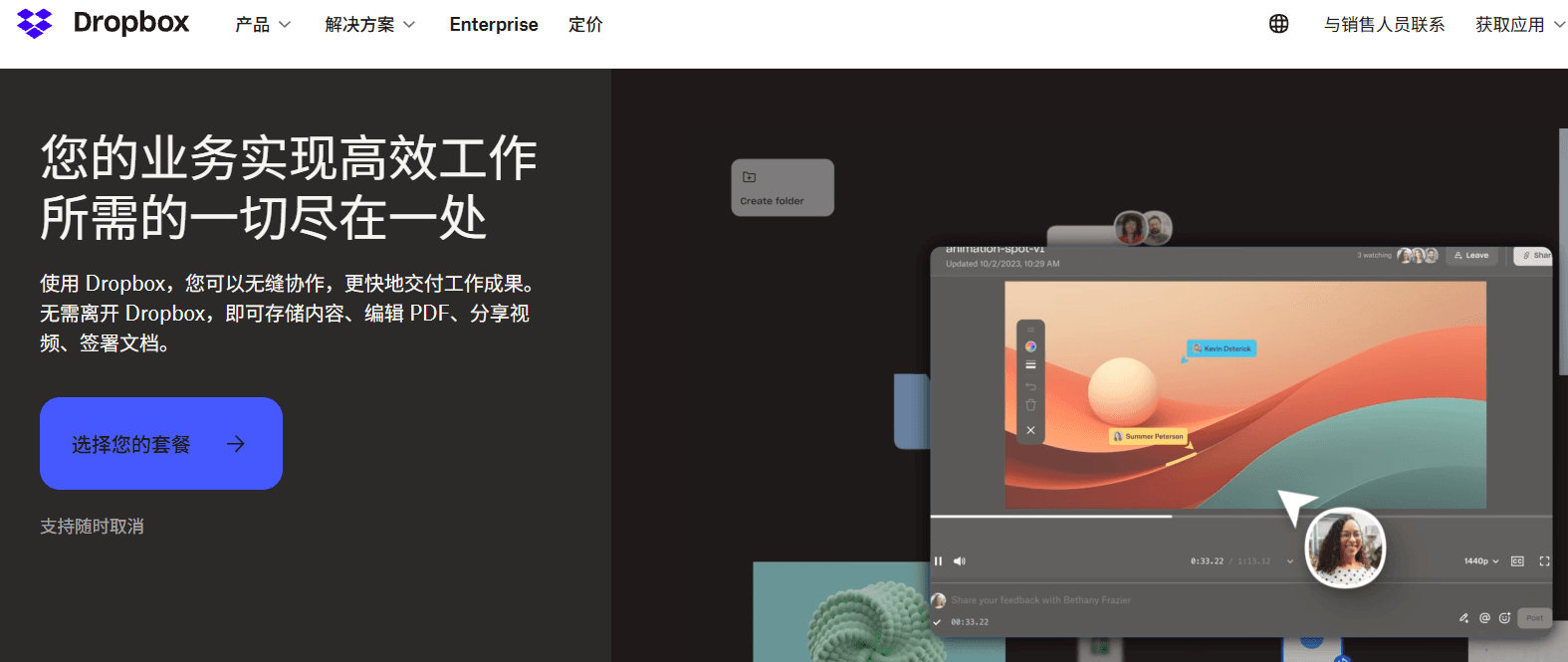Click the Create folder icon in preview
Viewport: 1568px width, 662px height.
750,177
